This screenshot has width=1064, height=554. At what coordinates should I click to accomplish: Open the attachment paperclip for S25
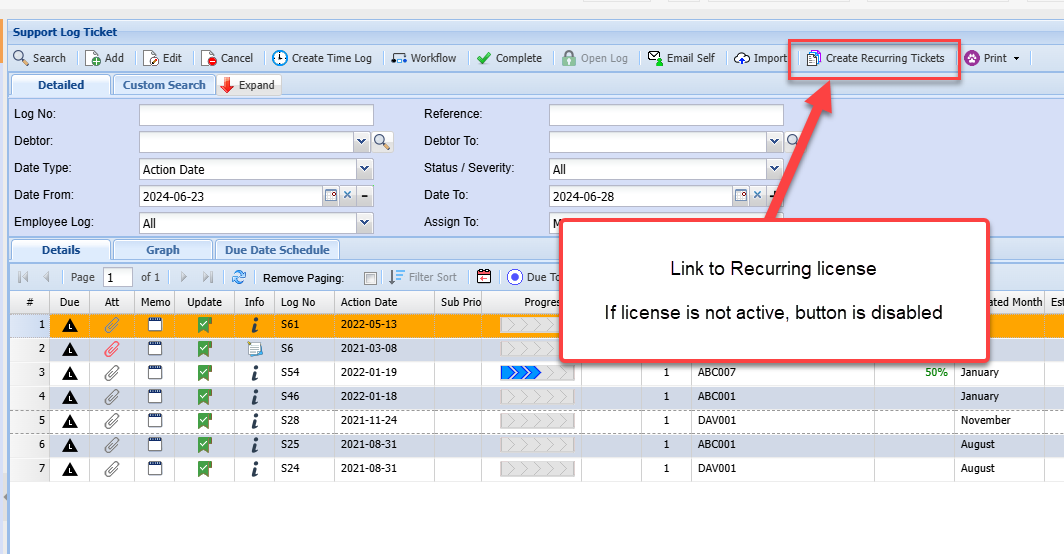click(x=112, y=445)
